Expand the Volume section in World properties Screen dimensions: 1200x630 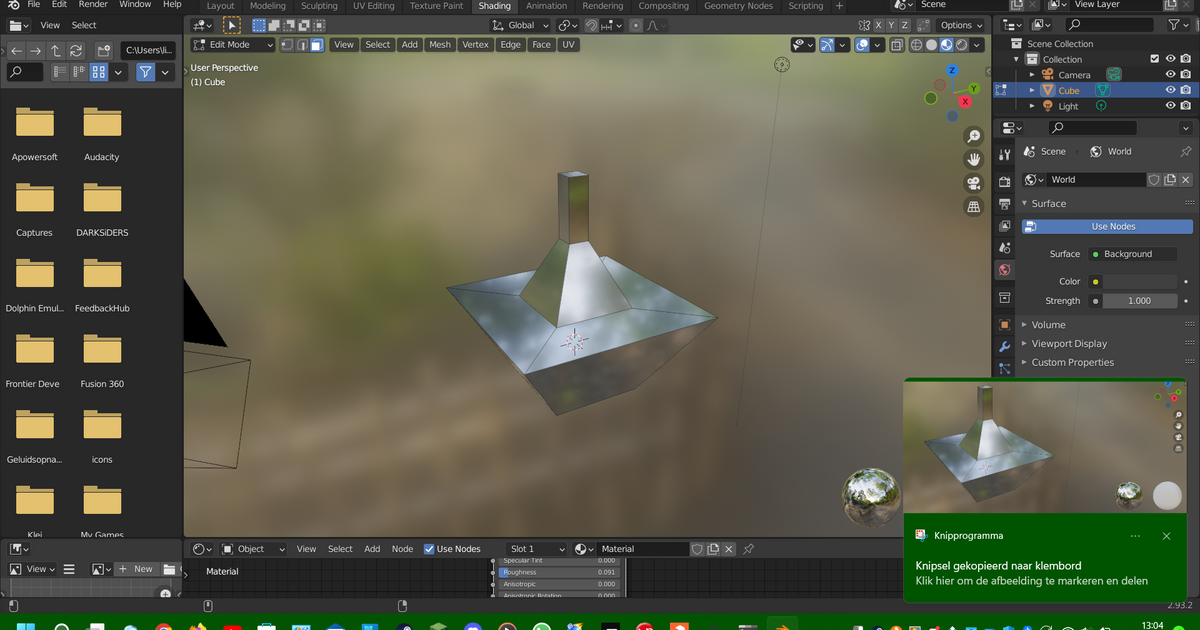coord(1050,324)
